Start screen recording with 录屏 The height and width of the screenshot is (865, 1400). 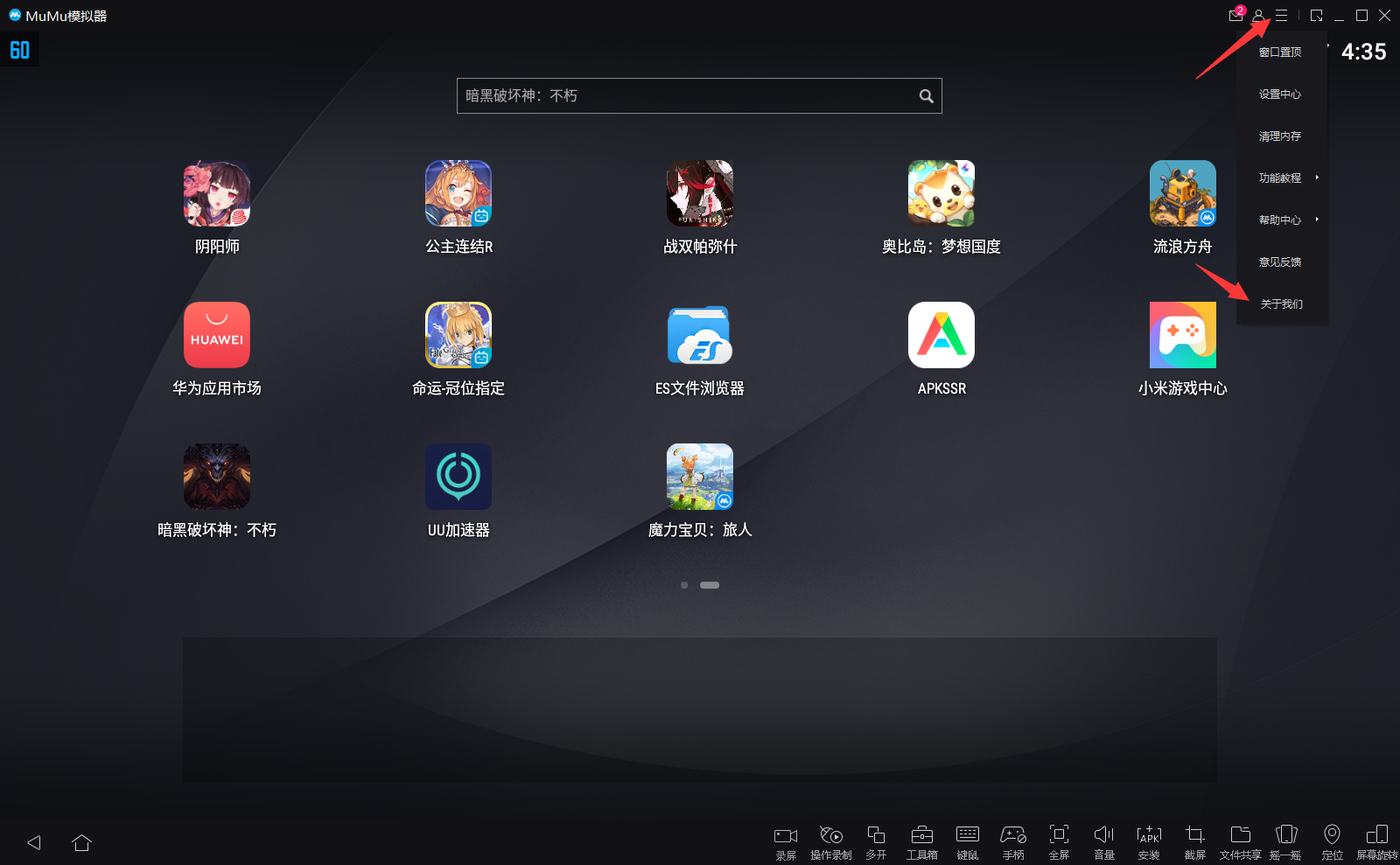point(786,842)
